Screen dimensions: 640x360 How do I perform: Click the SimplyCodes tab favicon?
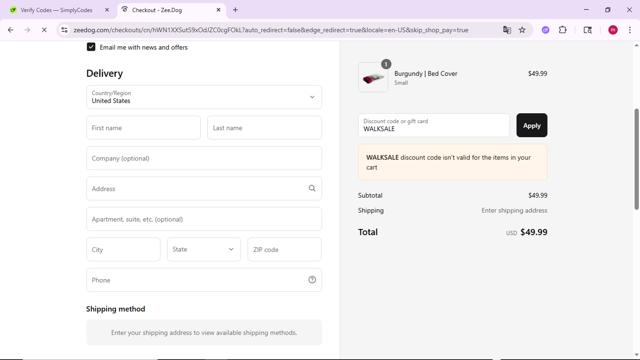(13, 10)
